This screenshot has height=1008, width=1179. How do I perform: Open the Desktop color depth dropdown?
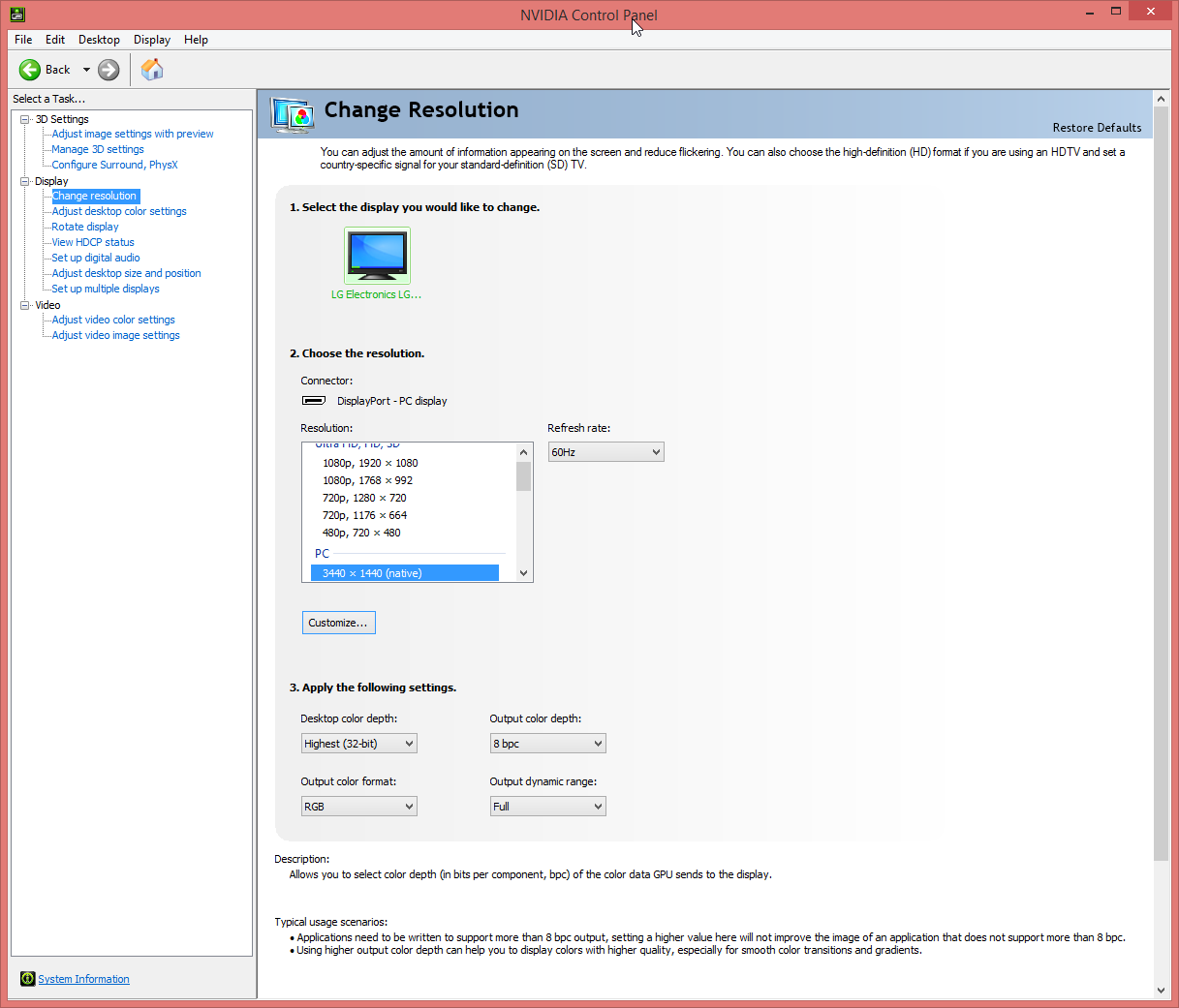pyautogui.click(x=359, y=744)
